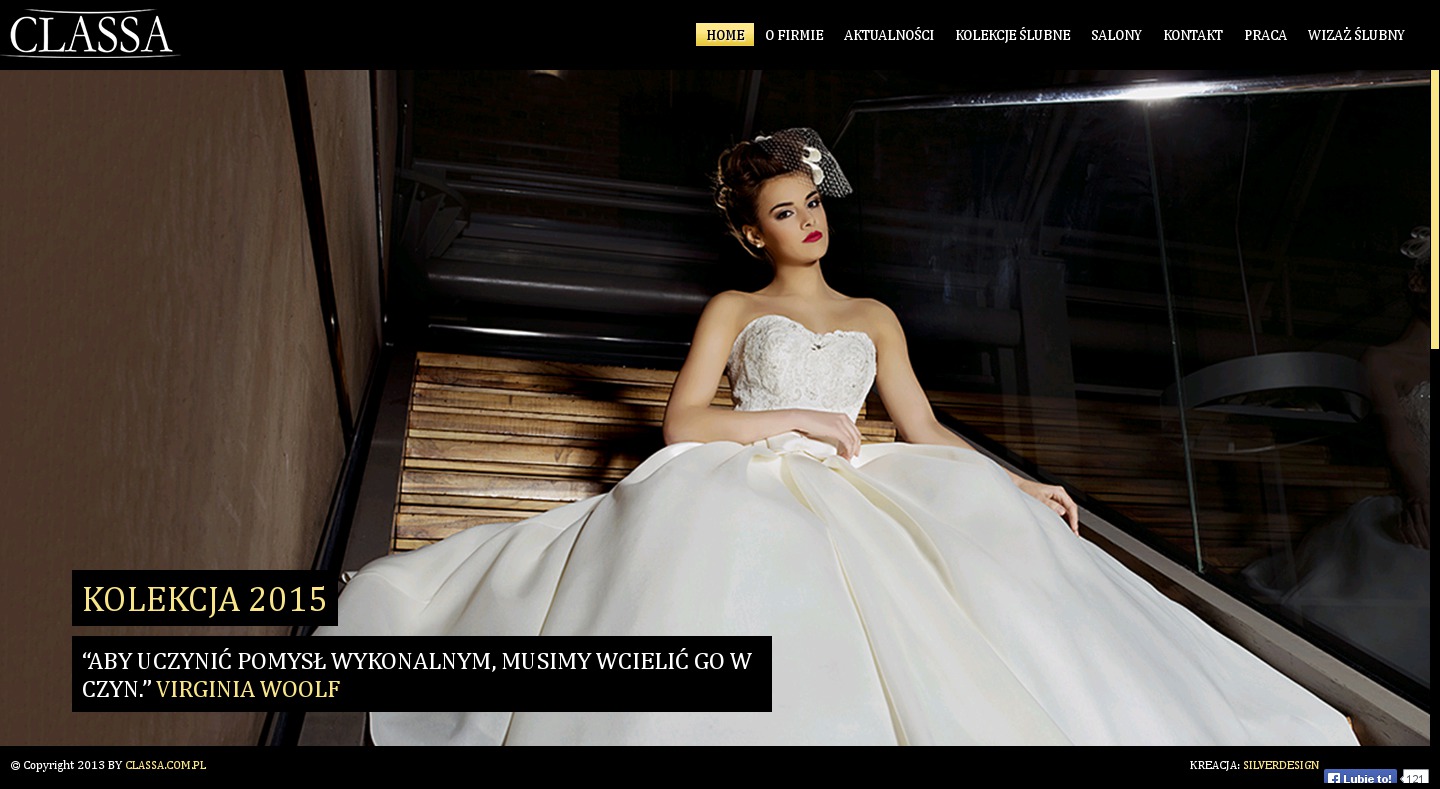1440x789 pixels.
Task: Visit the SILVERDESIGN credit link
Action: [1280, 765]
